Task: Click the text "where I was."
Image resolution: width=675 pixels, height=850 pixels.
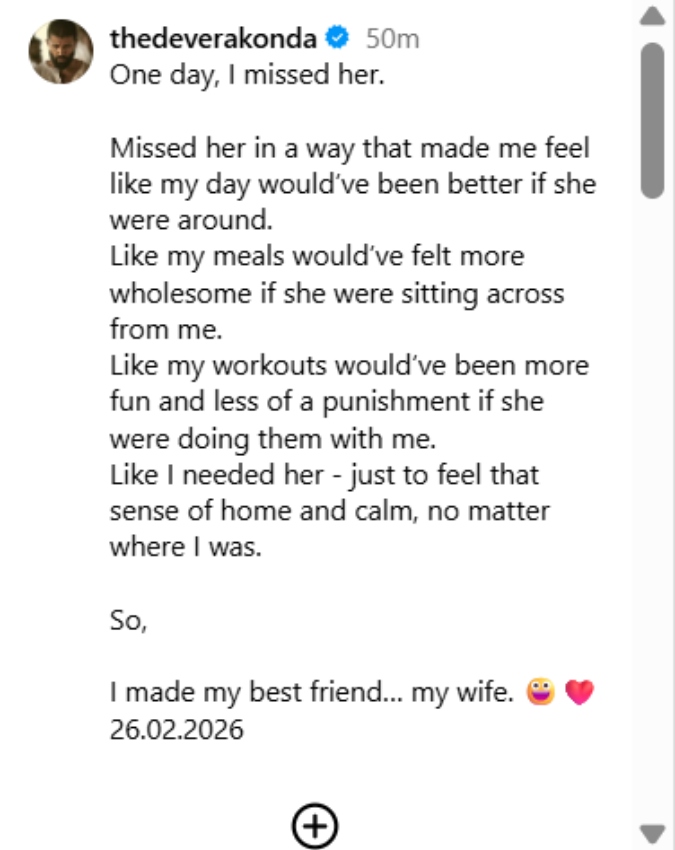Action: 185,547
